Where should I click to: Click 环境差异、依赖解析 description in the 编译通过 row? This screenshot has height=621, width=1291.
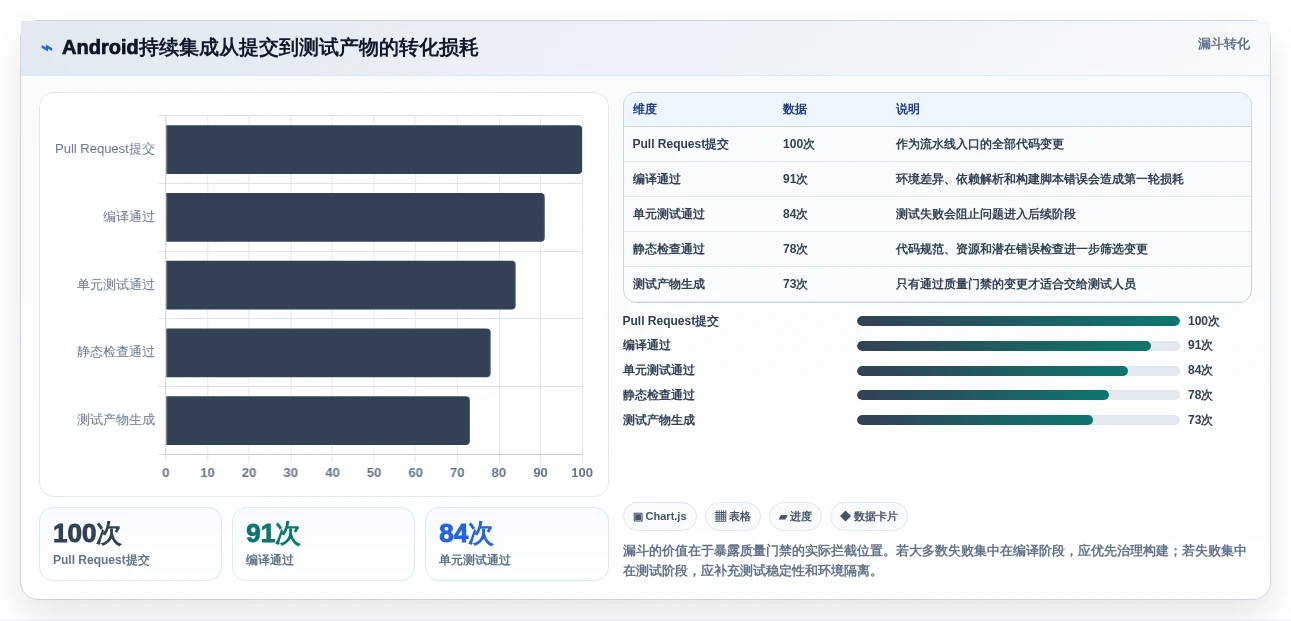(x=1040, y=179)
